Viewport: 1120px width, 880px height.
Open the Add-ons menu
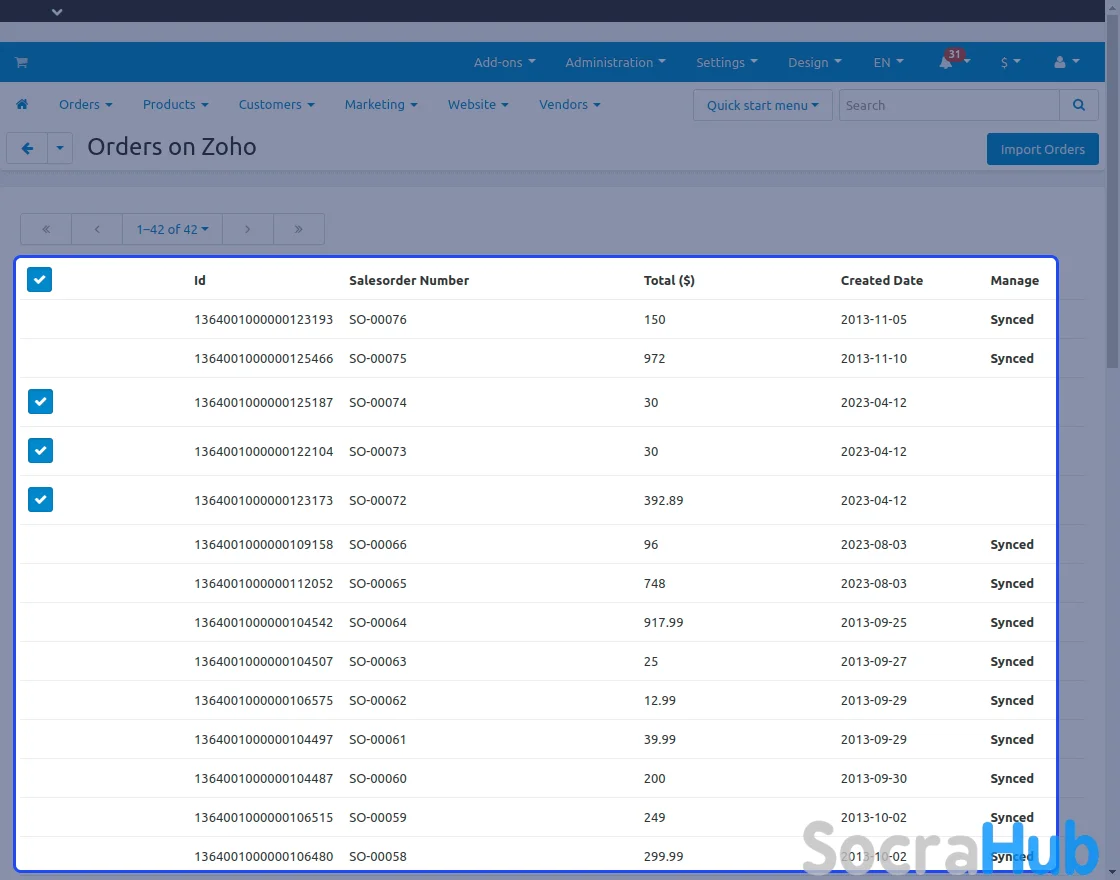pyautogui.click(x=504, y=62)
